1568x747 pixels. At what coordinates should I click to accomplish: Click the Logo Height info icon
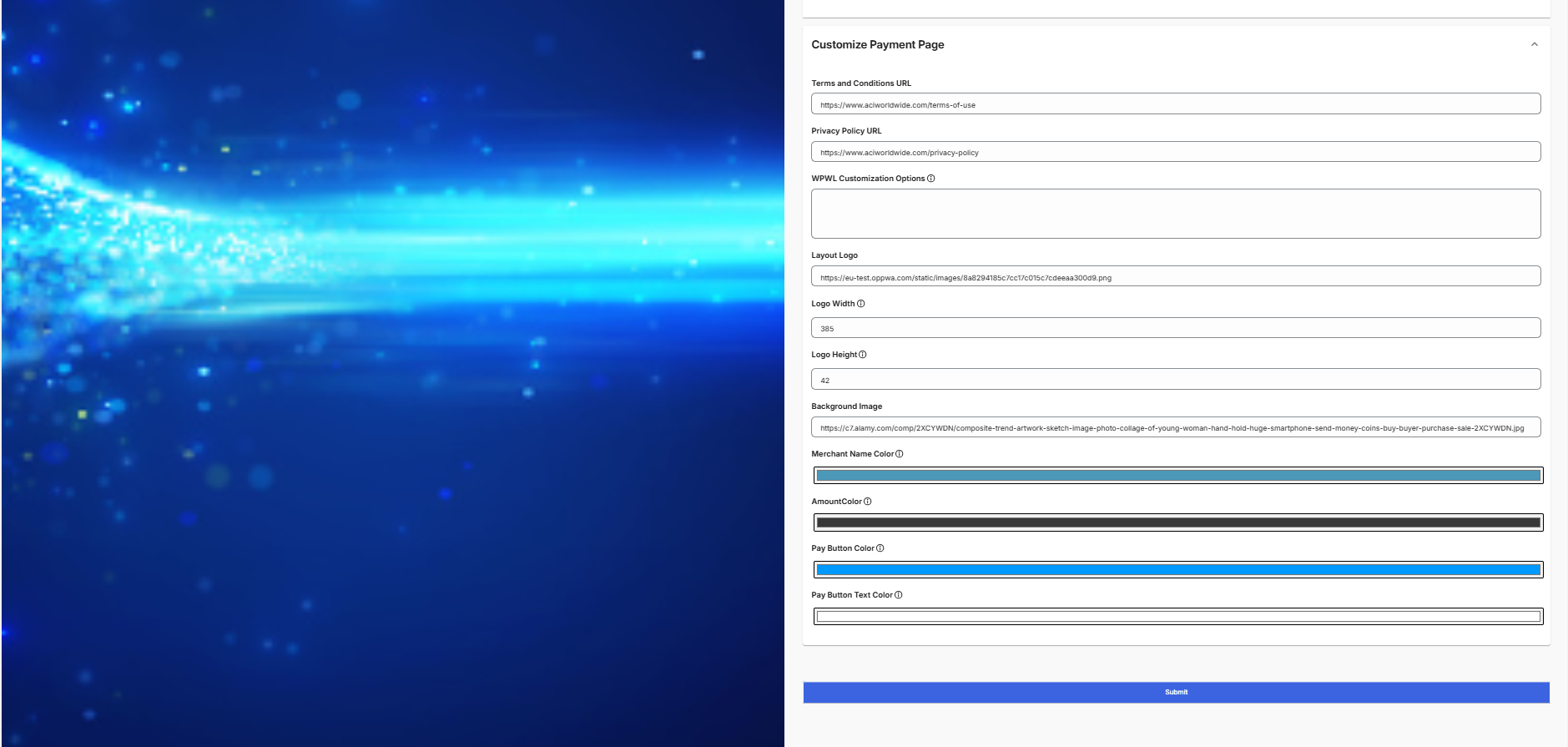[863, 355]
